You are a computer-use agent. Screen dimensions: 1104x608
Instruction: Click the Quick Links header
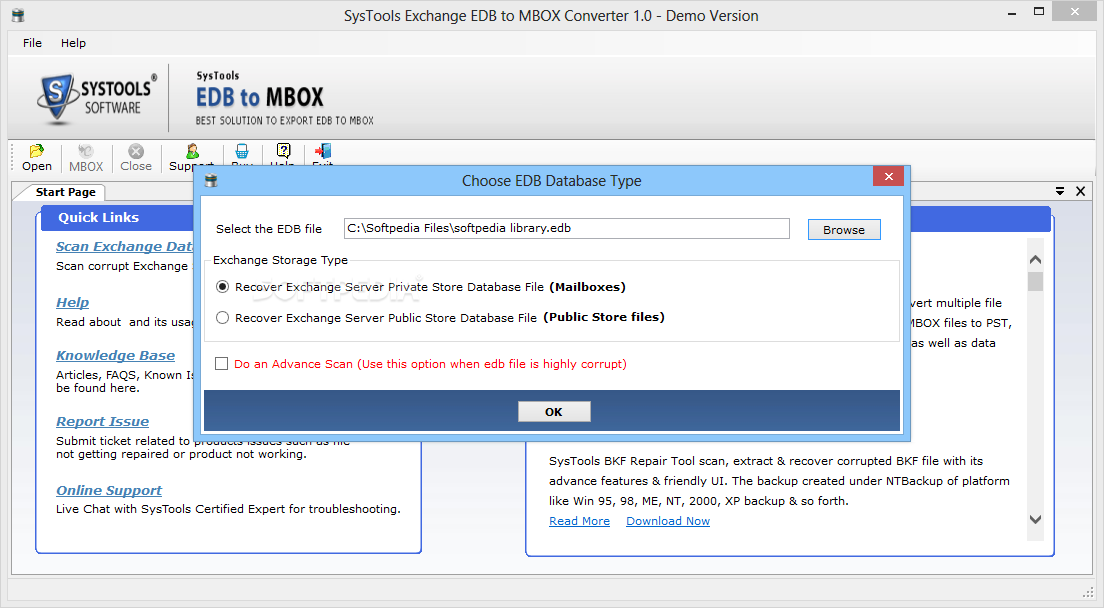(x=99, y=217)
